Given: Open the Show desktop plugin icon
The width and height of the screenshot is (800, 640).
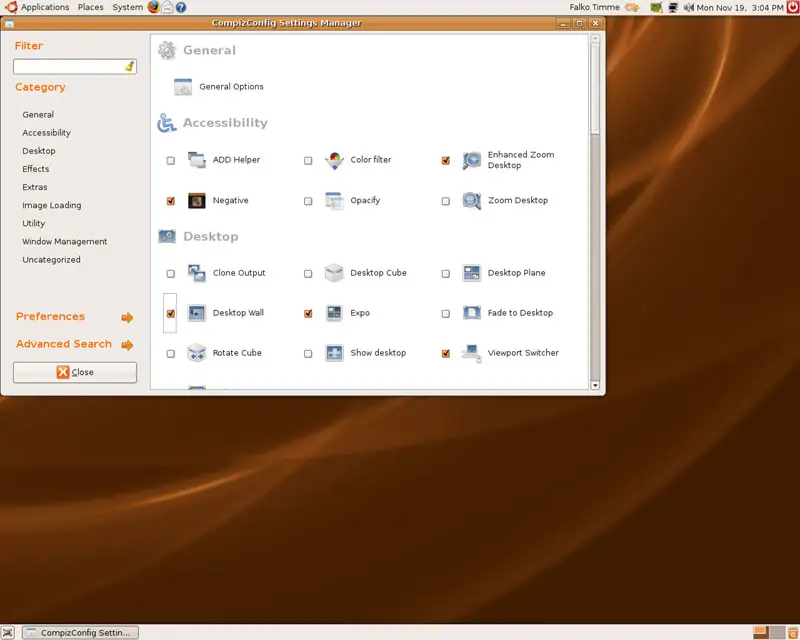Looking at the screenshot, I should pos(334,353).
